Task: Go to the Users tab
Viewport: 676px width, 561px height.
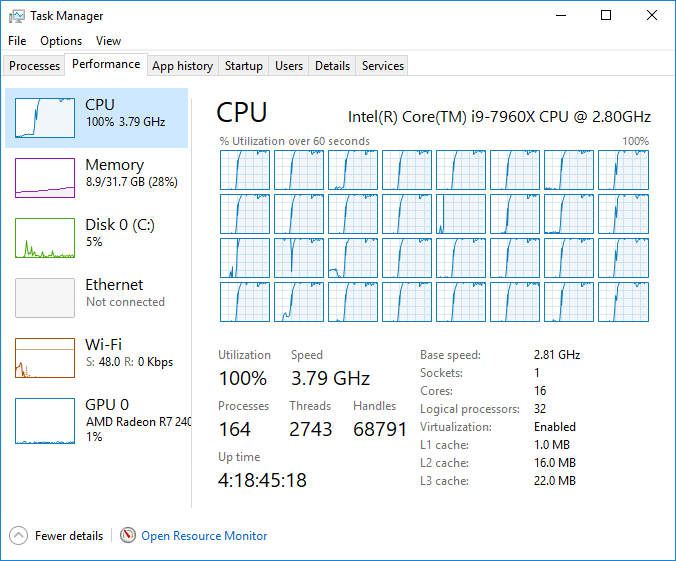Action: point(289,66)
